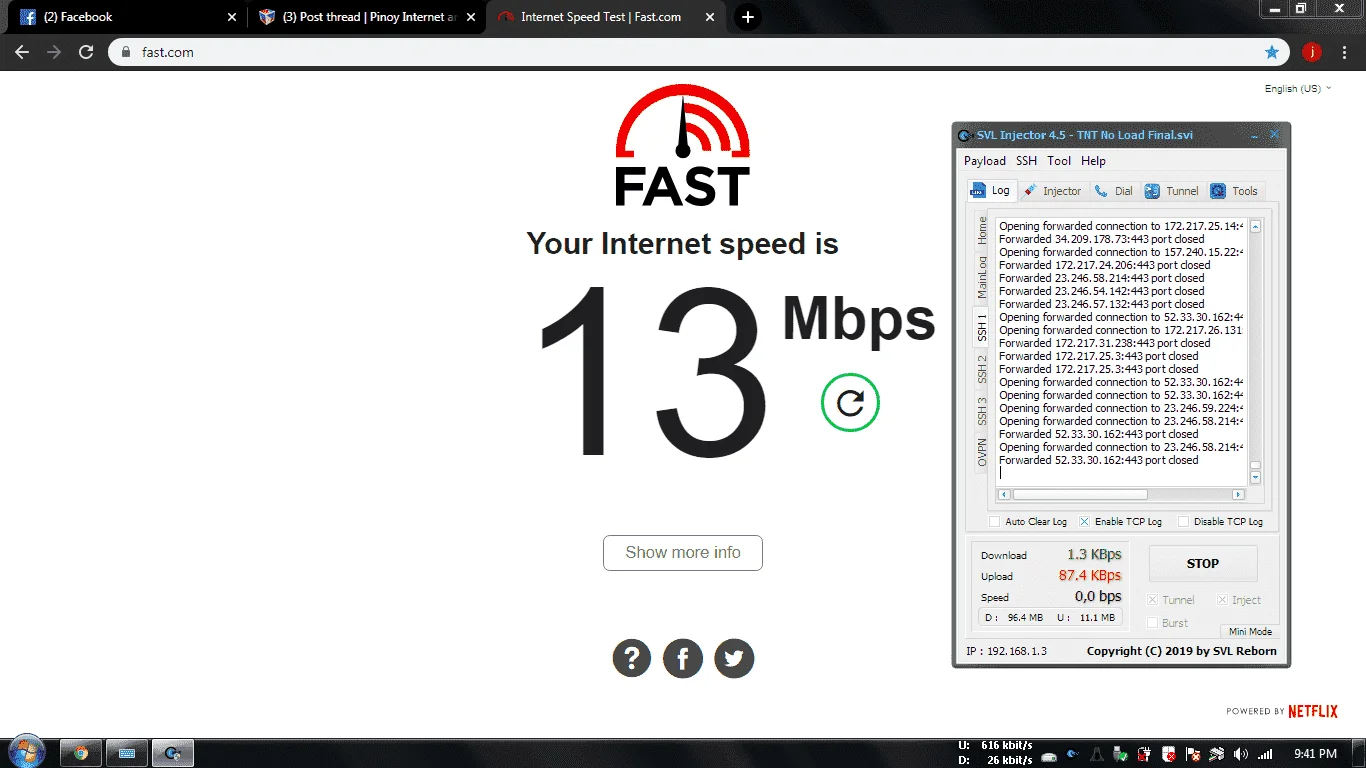Screen dimensions: 1366x768
Task: Open the Windows Start orb
Action: 26,752
